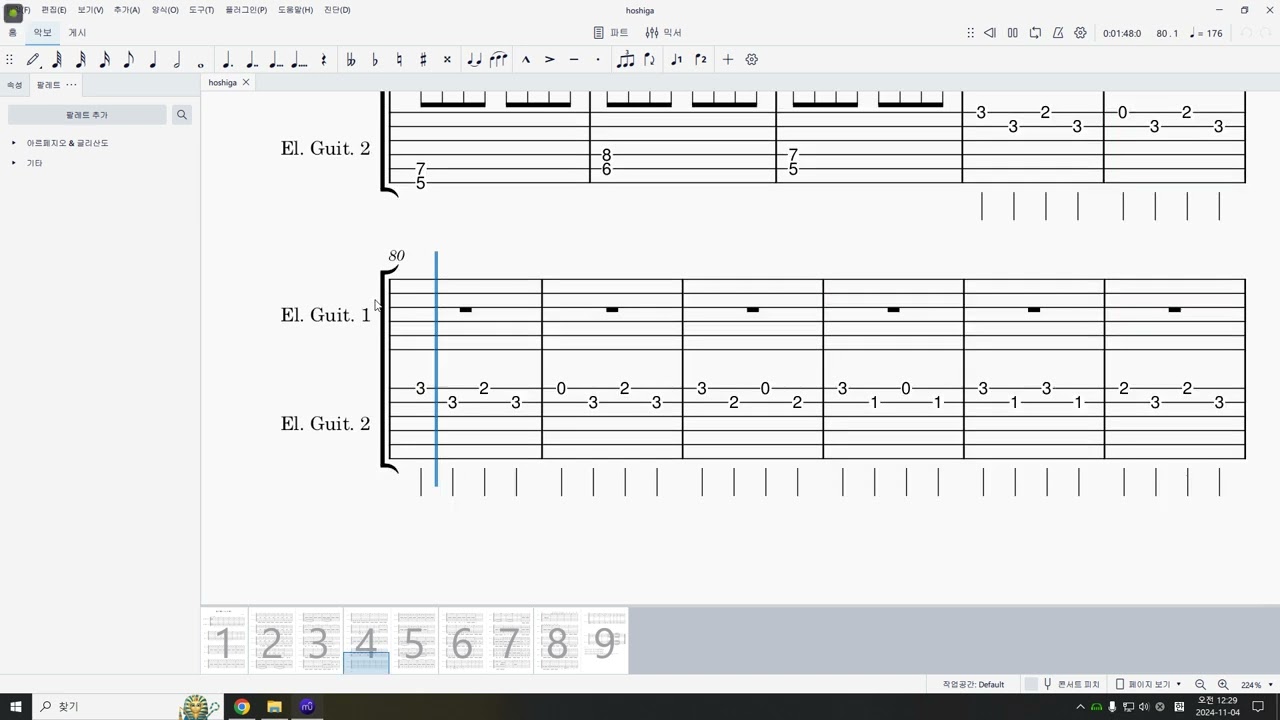Image resolution: width=1280 pixels, height=720 pixels.
Task: Show hidden system tray icons
Action: (x=1080, y=707)
